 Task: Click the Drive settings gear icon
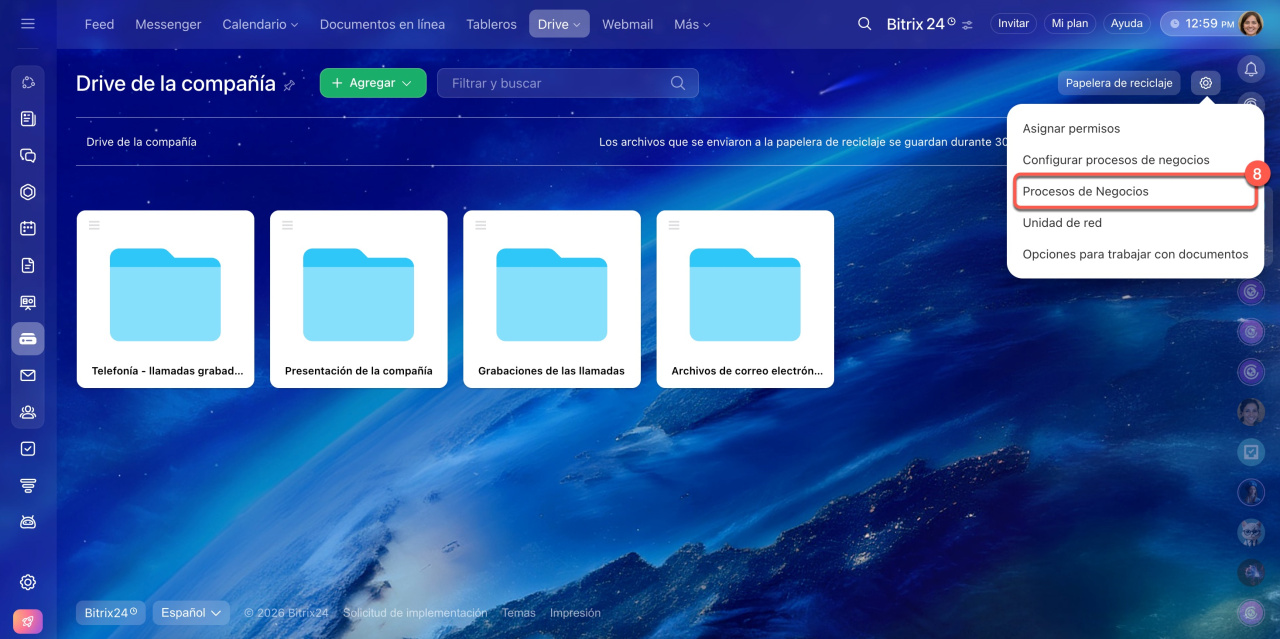pos(1206,83)
